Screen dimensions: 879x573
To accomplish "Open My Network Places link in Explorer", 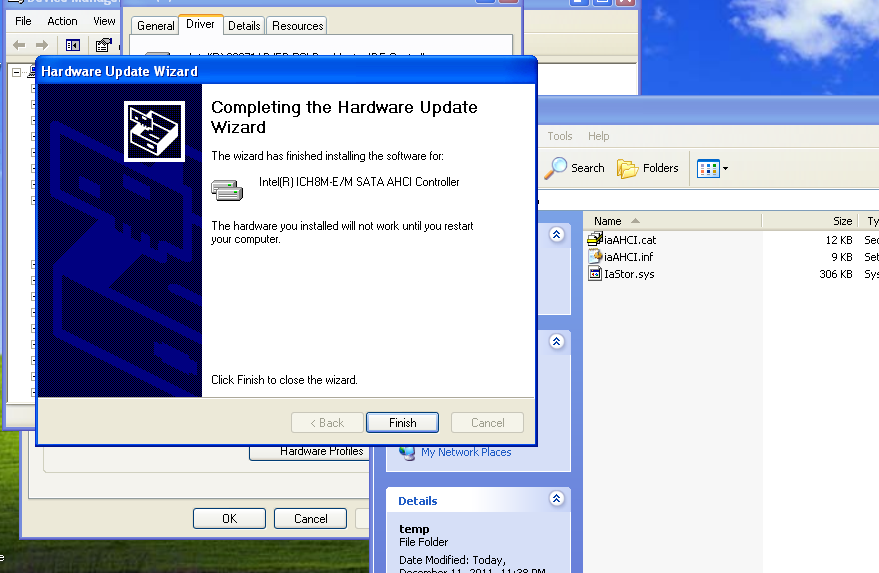I will click(x=466, y=452).
